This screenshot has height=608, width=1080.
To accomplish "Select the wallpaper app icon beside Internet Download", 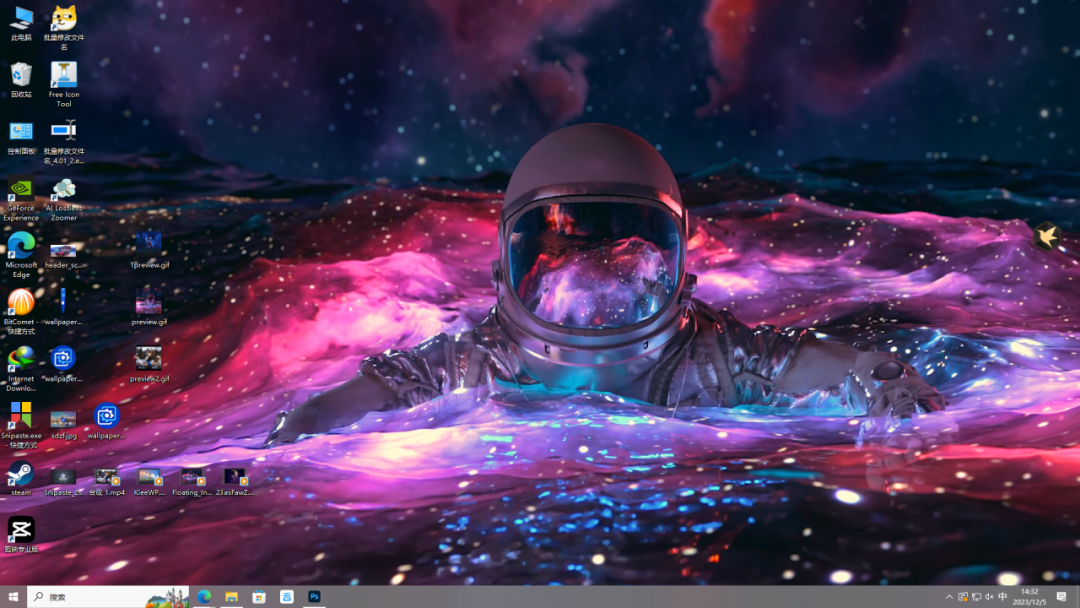I will [63, 364].
